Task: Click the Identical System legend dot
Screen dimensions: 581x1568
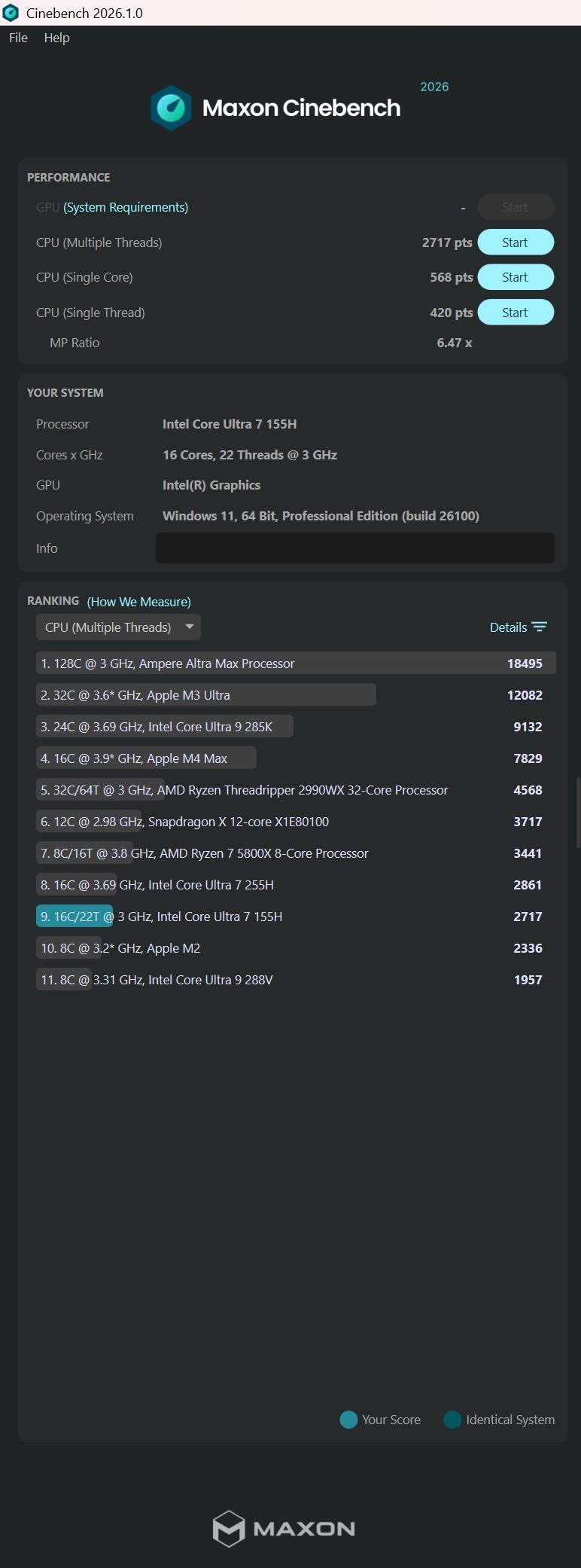Action: (452, 1419)
